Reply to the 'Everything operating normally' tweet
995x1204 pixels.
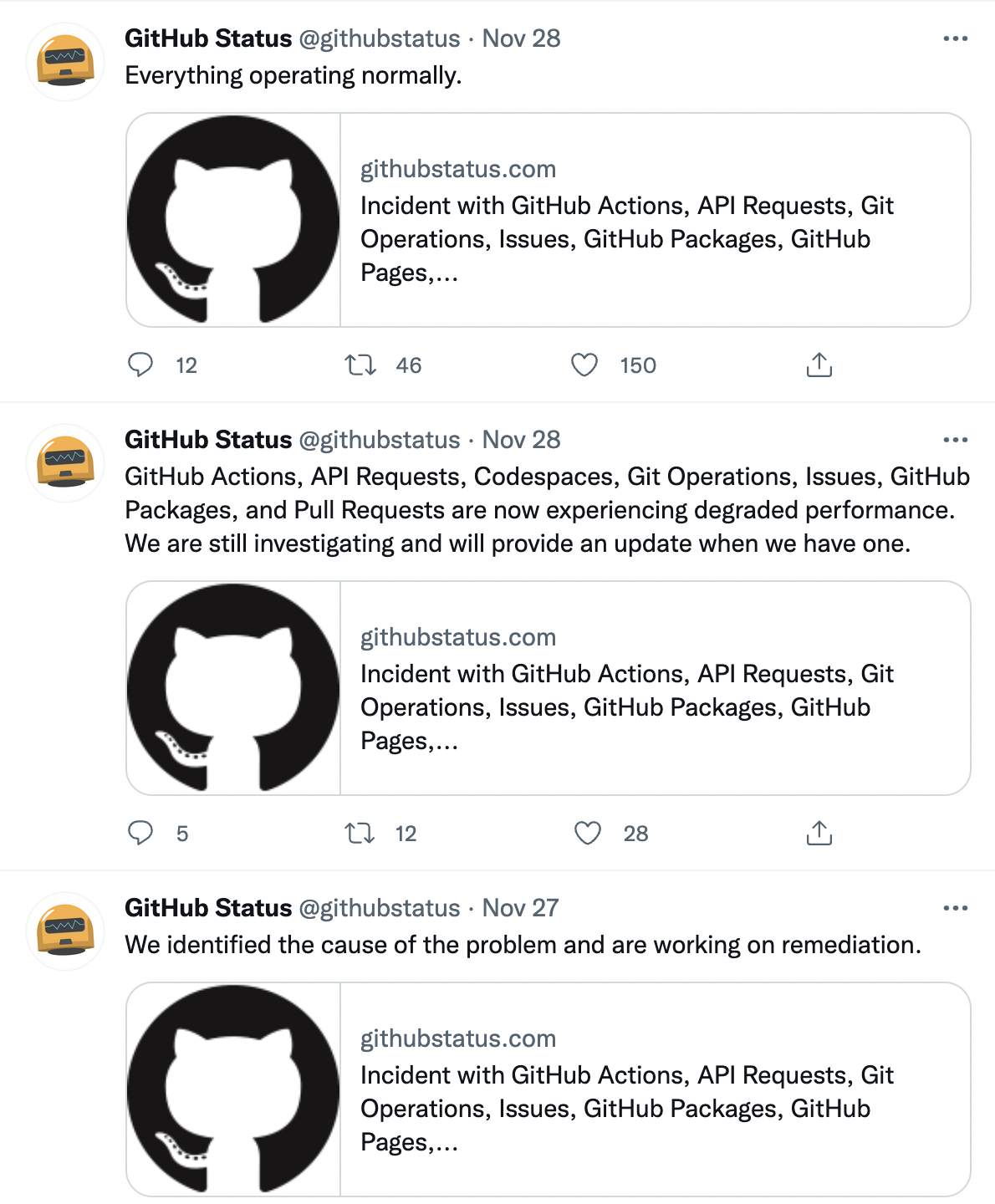[142, 365]
